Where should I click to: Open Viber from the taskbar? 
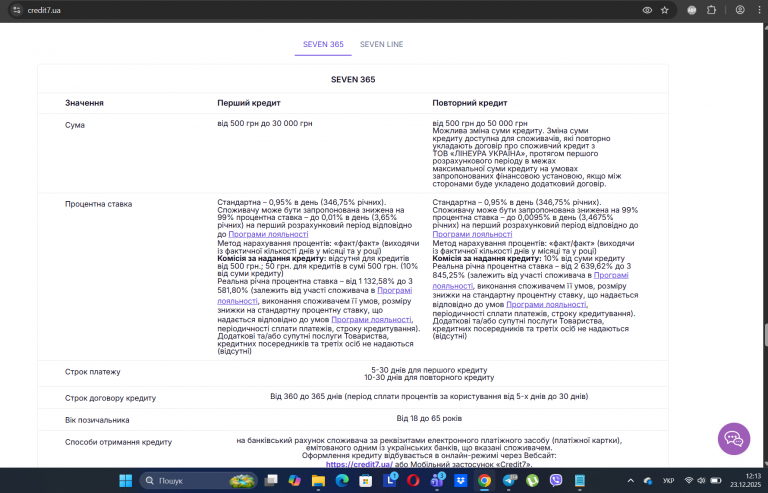pos(556,481)
